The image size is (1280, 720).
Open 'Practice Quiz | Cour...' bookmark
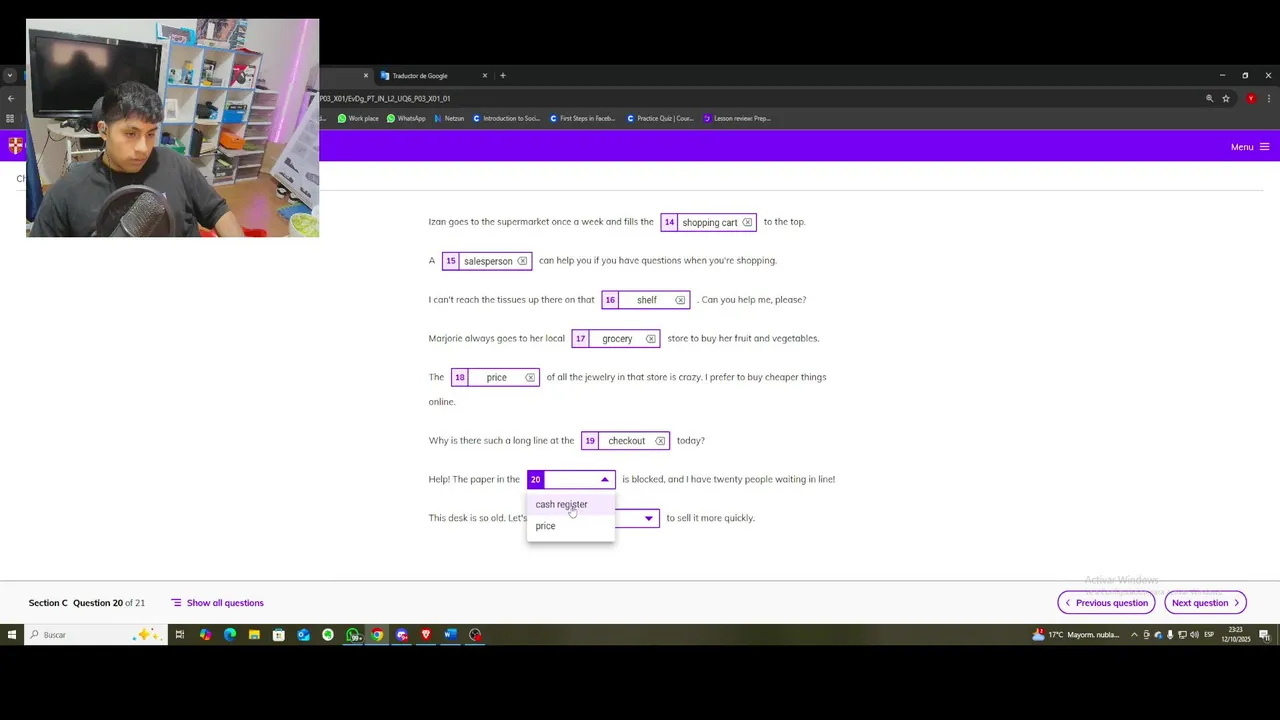click(660, 118)
